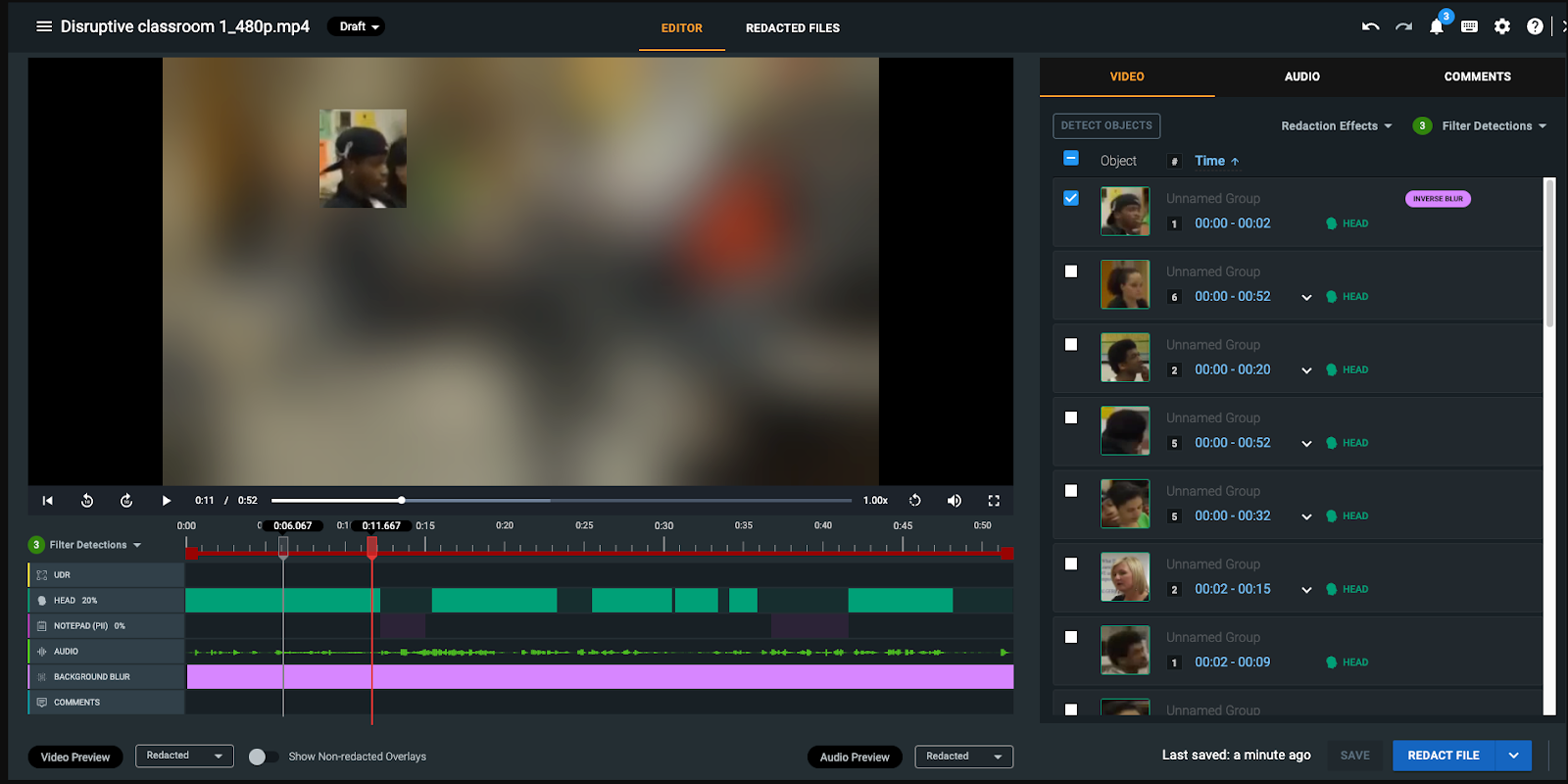1568x784 pixels.
Task: Check the group spanning 00:00 - 00:20
Action: [x=1071, y=345]
